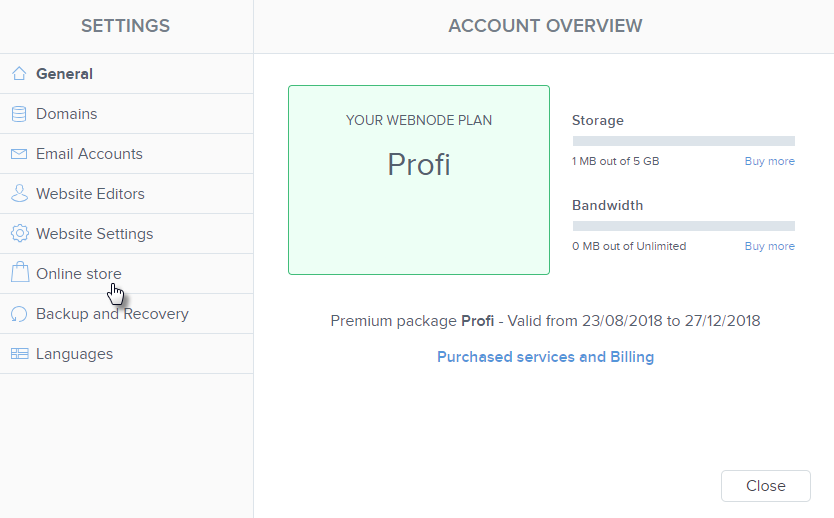834x518 pixels.
Task: Select Email Accounts in the sidebar
Action: tap(127, 154)
